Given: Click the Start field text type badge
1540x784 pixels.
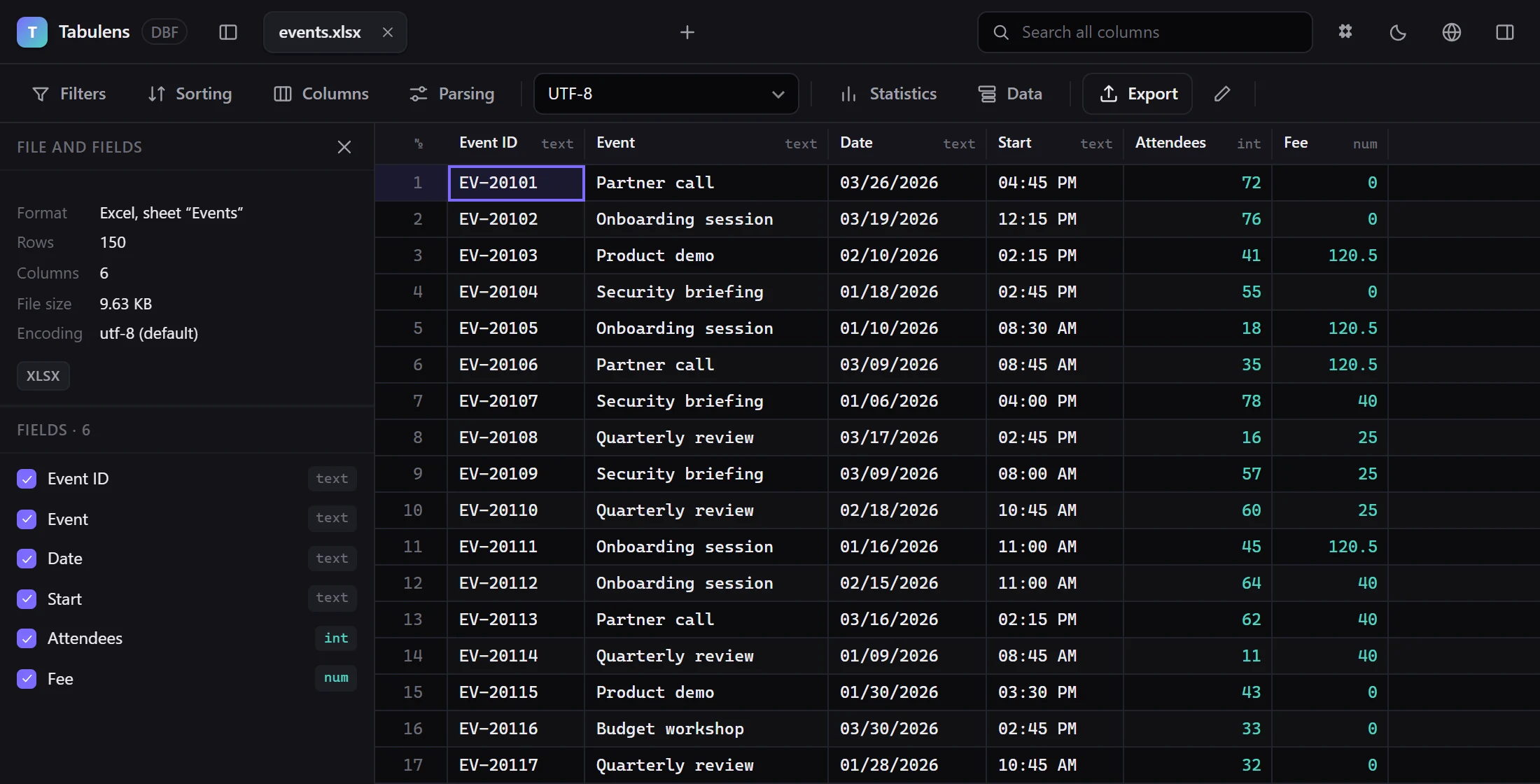Looking at the screenshot, I should [332, 598].
